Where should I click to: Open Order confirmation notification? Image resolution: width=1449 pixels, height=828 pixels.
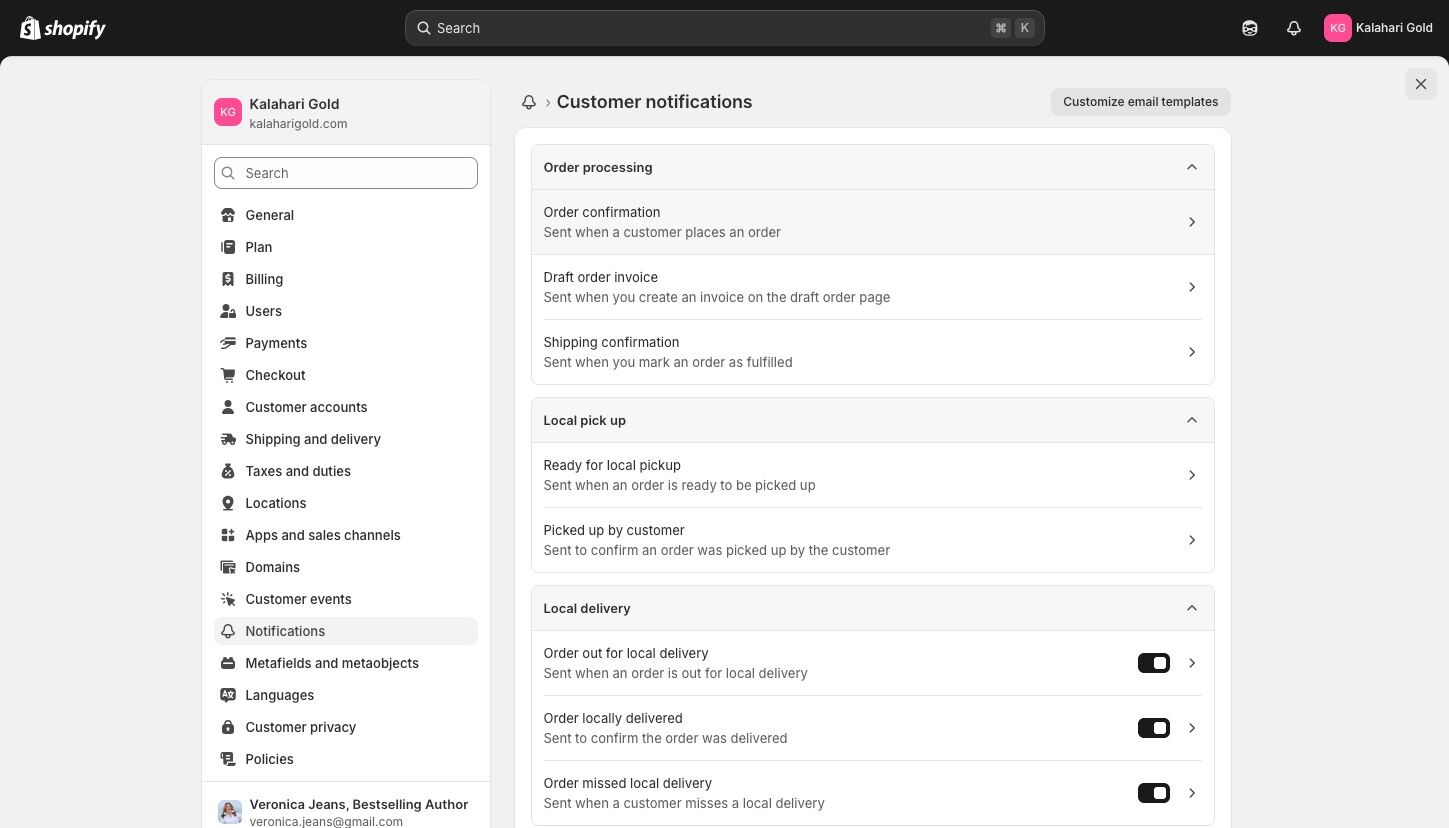click(872, 222)
